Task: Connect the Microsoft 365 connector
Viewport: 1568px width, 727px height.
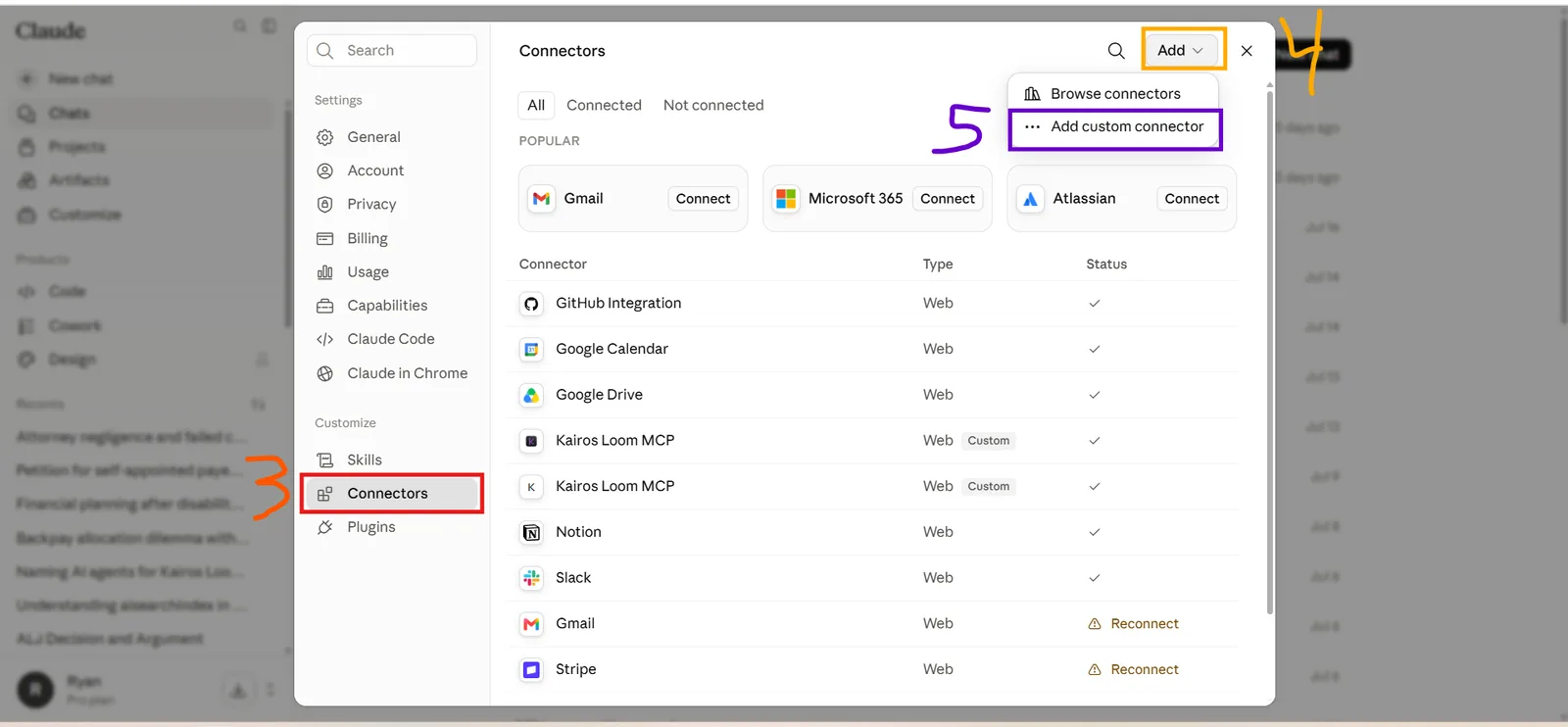Action: pyautogui.click(x=948, y=198)
